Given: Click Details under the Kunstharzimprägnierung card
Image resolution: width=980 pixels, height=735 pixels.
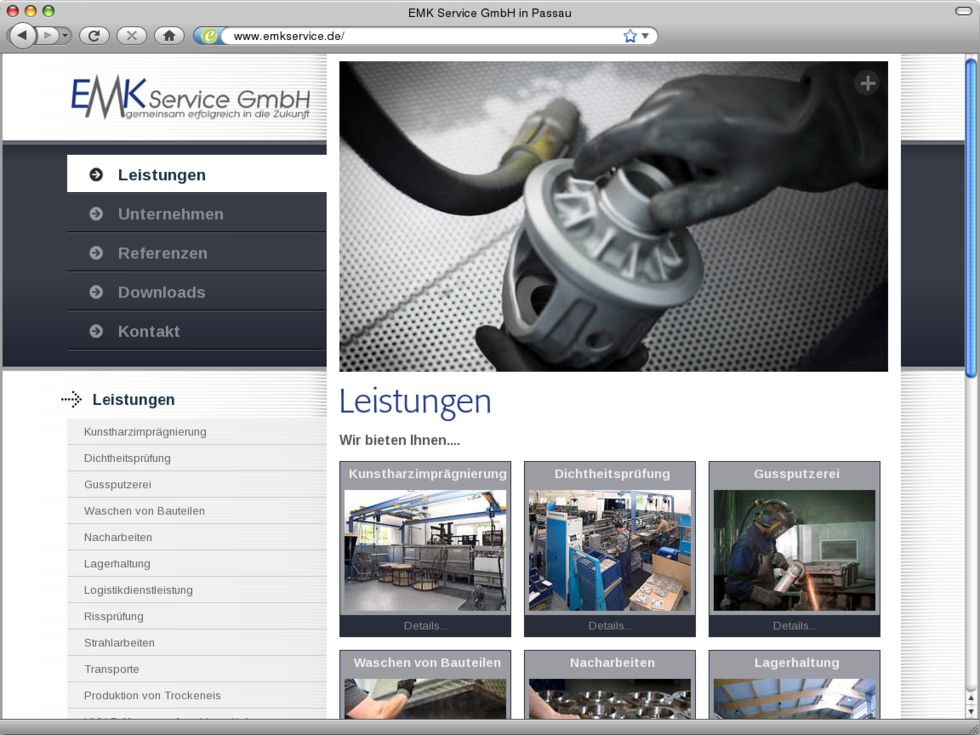Looking at the screenshot, I should point(425,626).
